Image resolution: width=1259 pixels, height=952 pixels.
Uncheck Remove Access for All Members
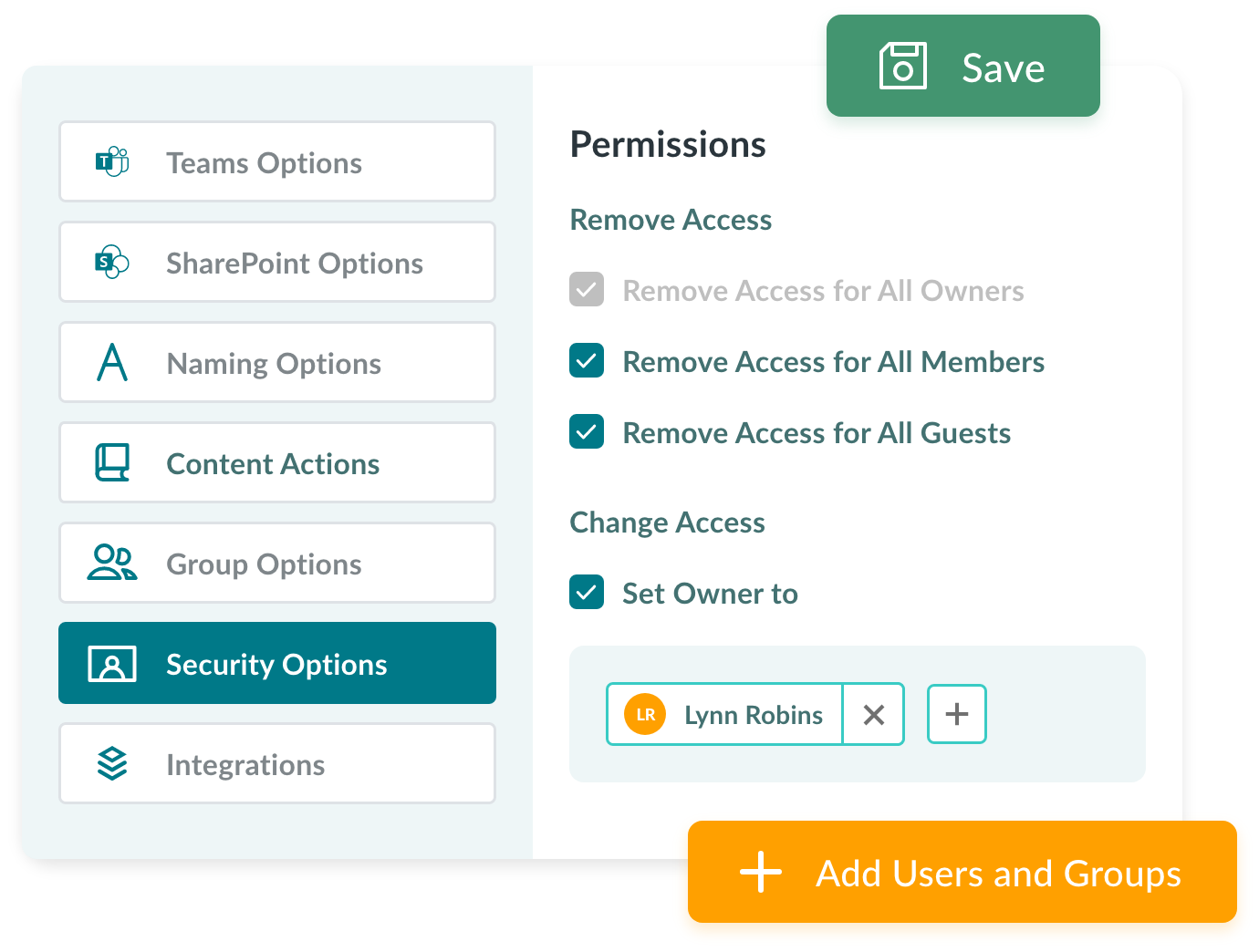[587, 361]
